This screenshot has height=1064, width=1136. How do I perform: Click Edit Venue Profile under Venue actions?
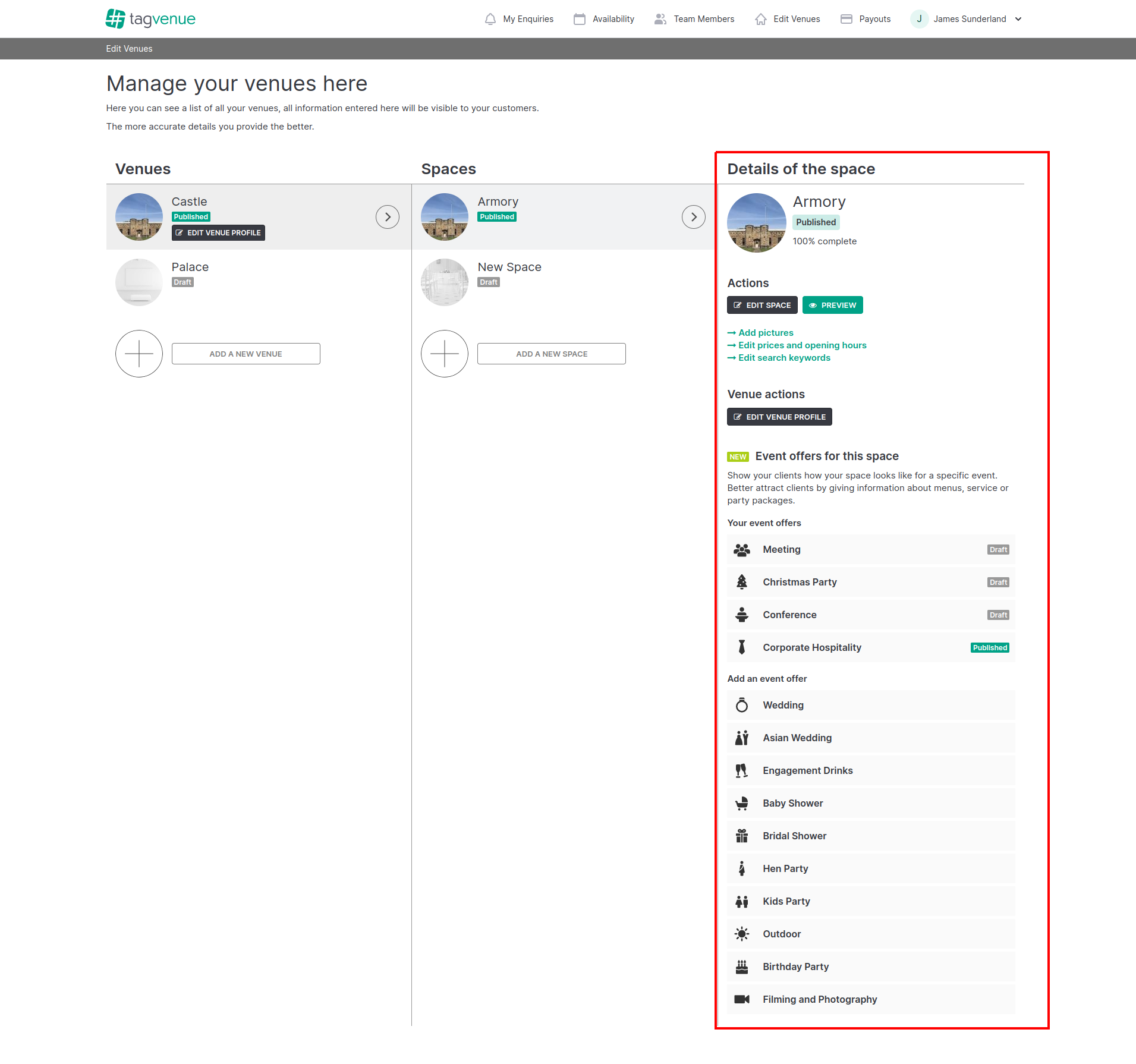pos(779,417)
